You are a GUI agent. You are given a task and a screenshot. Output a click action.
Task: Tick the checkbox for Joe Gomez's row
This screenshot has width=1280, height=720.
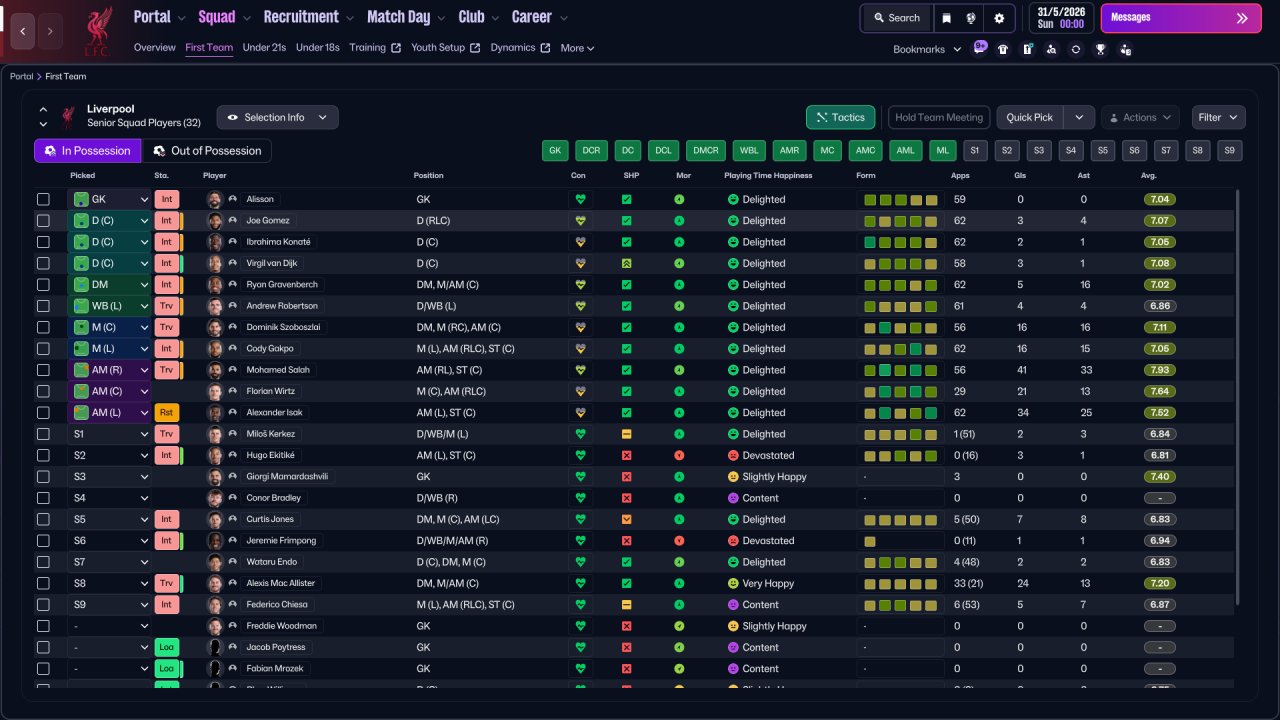pos(43,220)
